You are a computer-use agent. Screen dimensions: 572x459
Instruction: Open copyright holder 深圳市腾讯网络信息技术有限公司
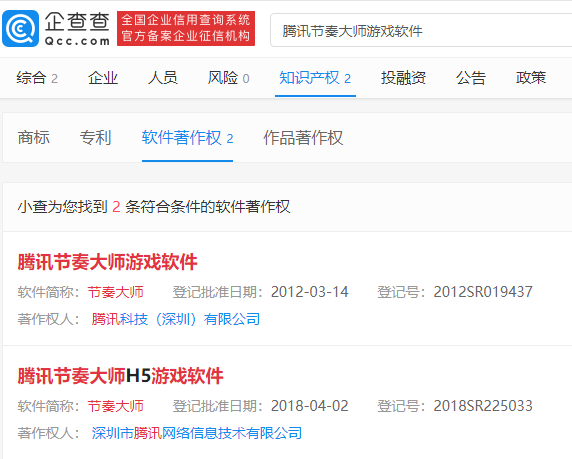click(197, 433)
